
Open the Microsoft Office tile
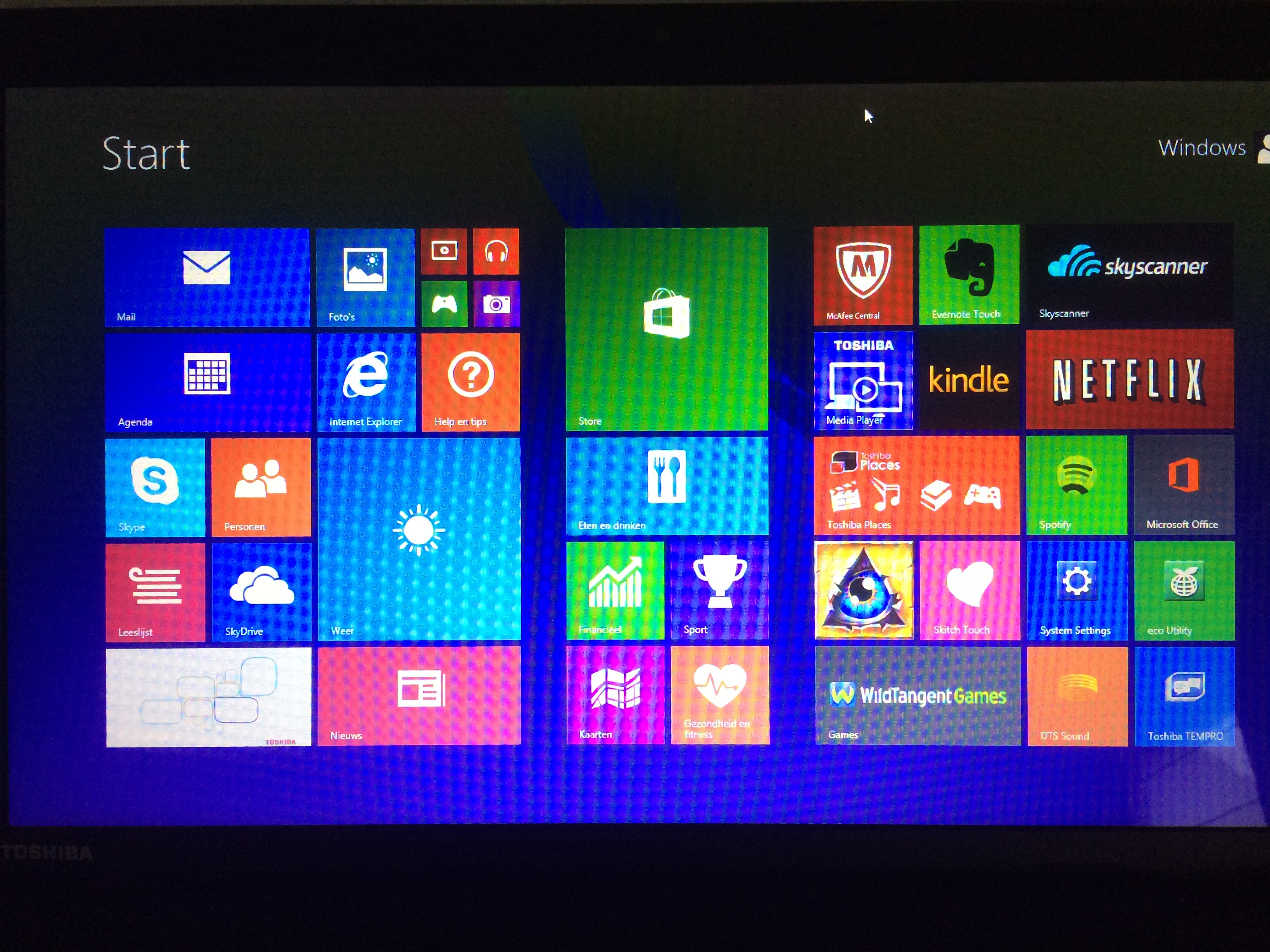1184,485
